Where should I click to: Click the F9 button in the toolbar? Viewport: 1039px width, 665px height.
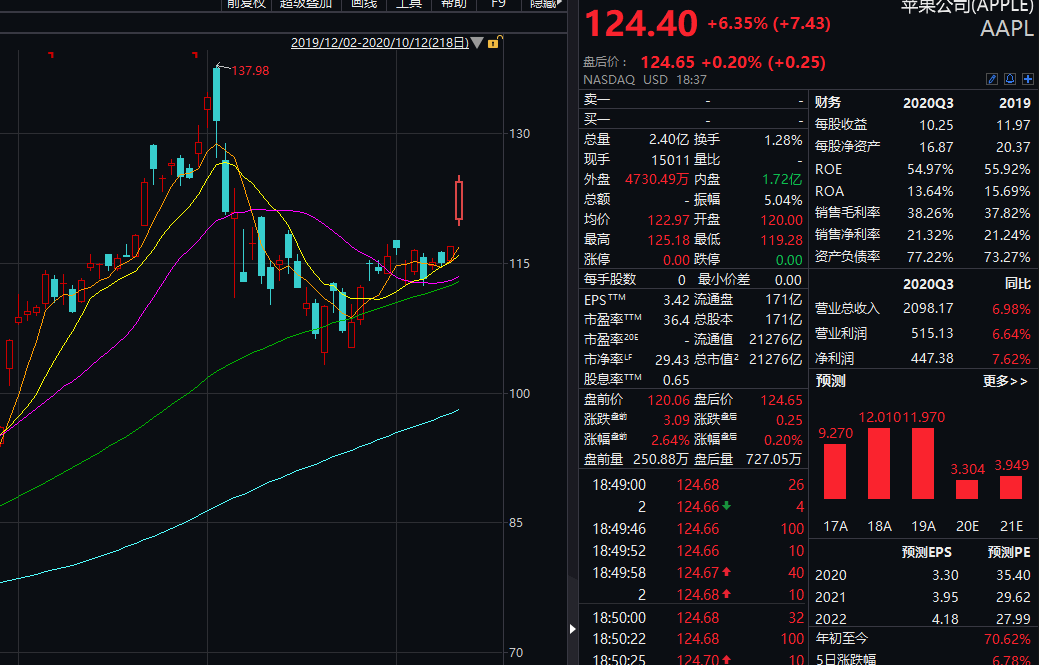coord(499,4)
